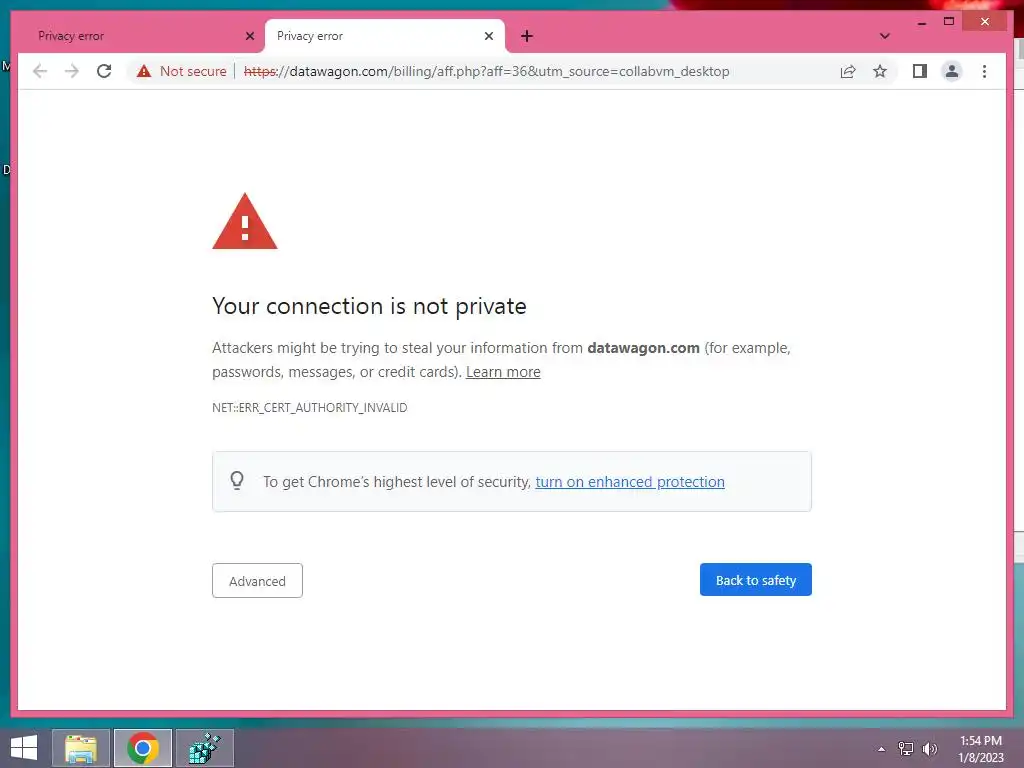Image resolution: width=1024 pixels, height=768 pixels.
Task: Click the Not secure label text
Action: [193, 71]
